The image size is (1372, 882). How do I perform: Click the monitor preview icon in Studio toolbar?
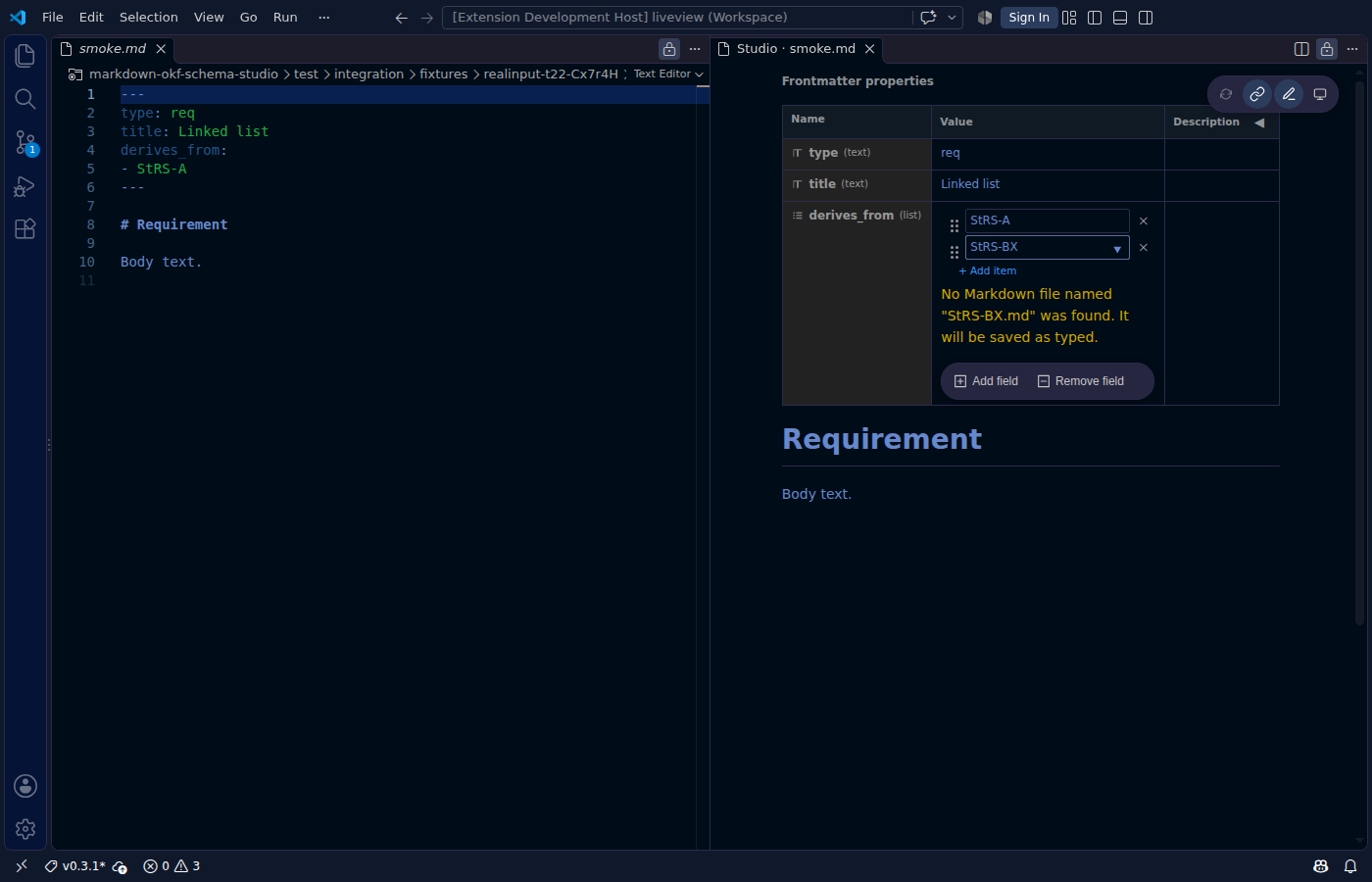click(1320, 94)
